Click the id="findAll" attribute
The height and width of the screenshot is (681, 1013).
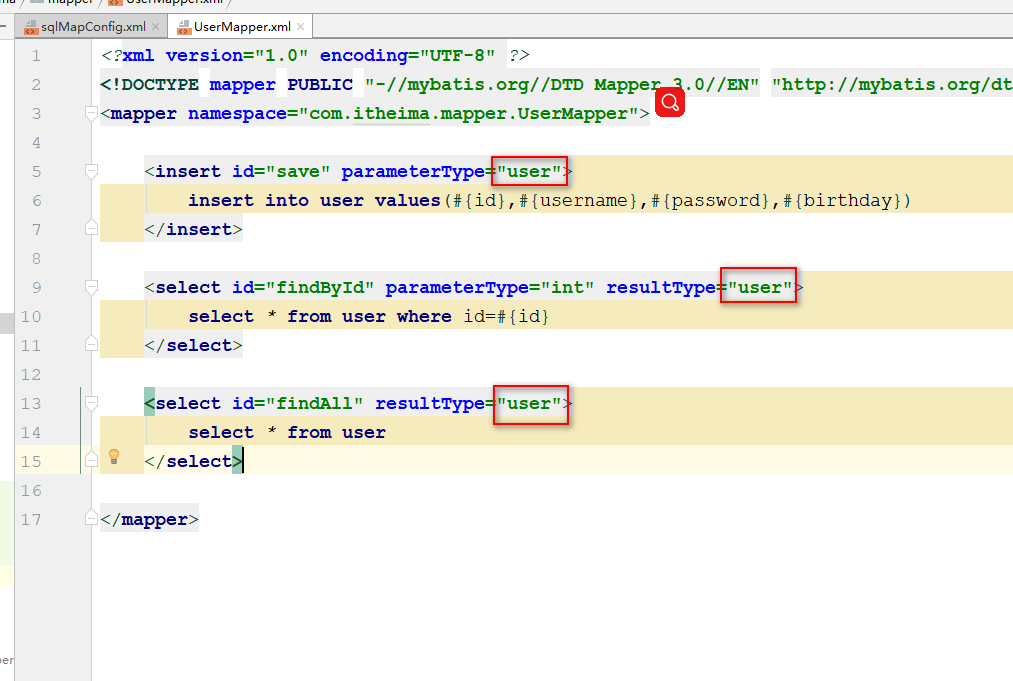pyautogui.click(x=298, y=404)
